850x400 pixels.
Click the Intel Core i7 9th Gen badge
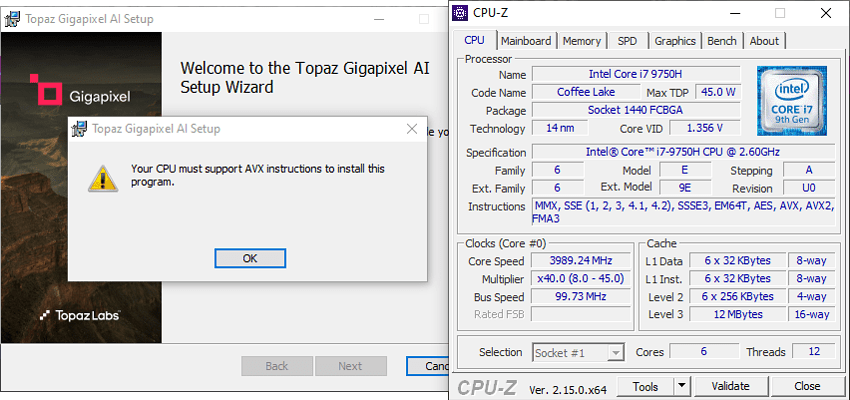coord(792,101)
